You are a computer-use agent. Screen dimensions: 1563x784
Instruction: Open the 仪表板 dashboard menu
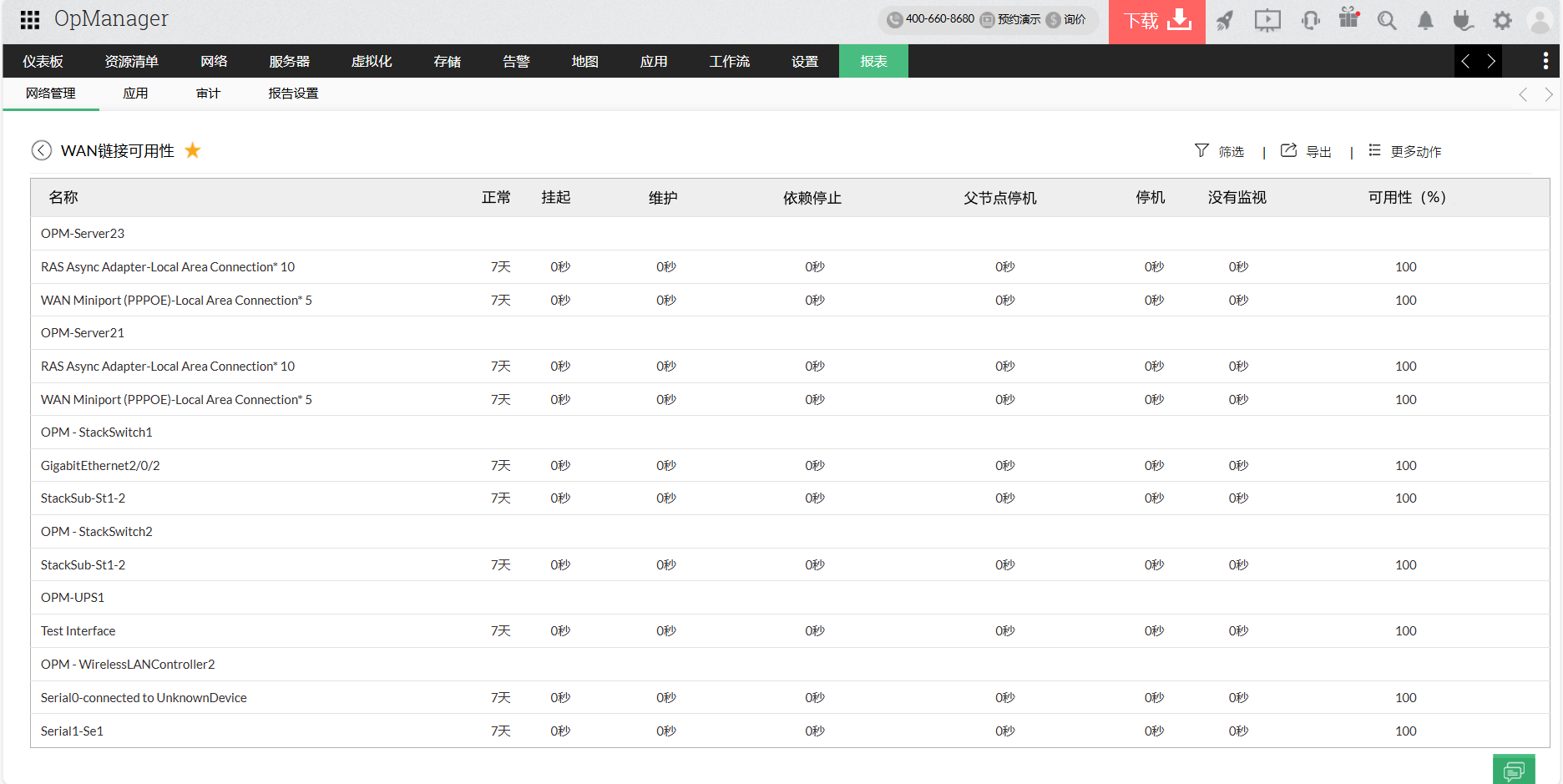pos(43,61)
